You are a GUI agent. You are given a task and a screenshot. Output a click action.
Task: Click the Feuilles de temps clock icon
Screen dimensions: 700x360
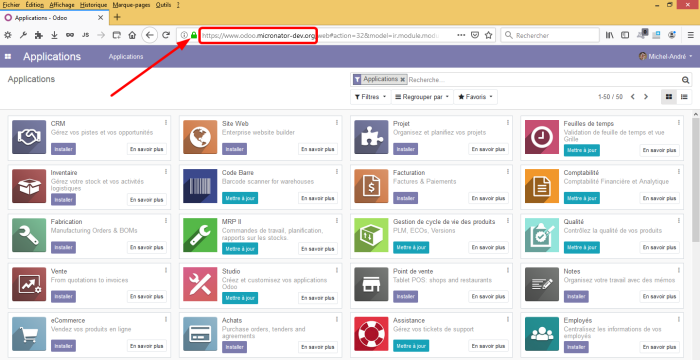(542, 137)
